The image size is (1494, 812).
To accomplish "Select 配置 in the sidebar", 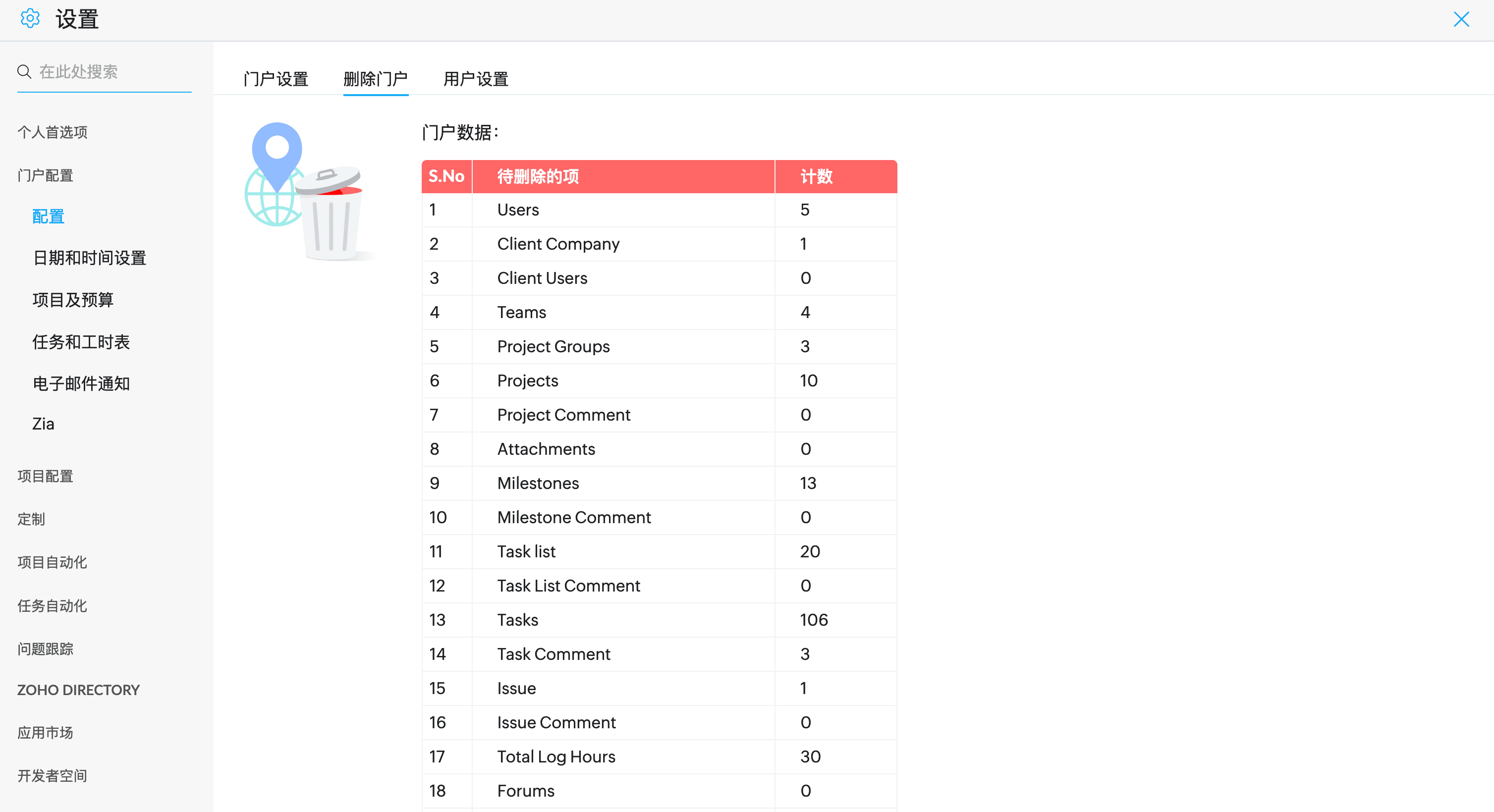I will point(48,217).
